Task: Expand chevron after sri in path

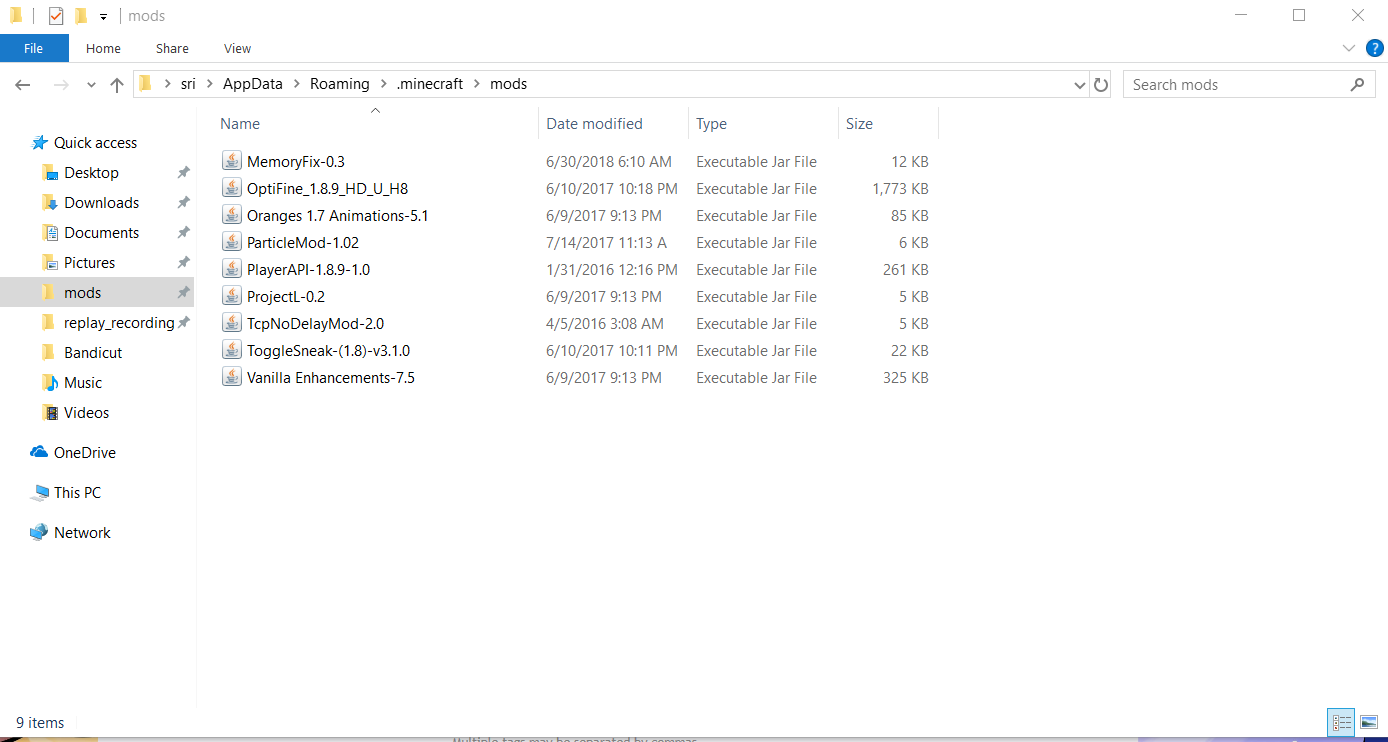Action: point(210,84)
